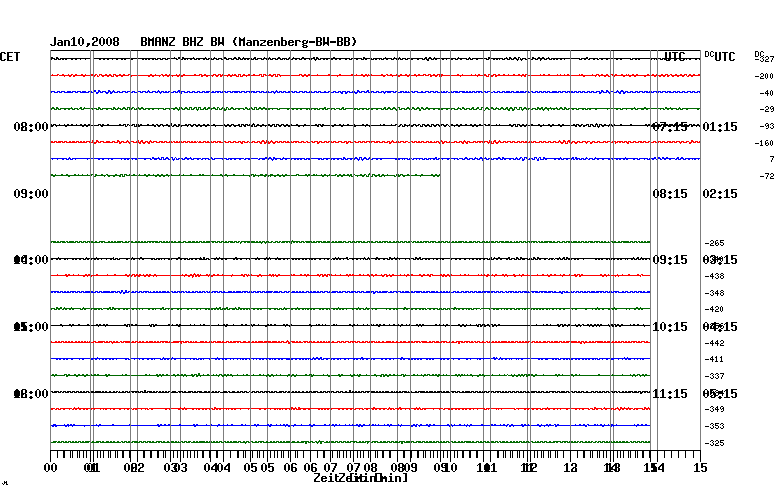Click the 10:15 time label
The width and height of the screenshot is (780, 494).
670,326
